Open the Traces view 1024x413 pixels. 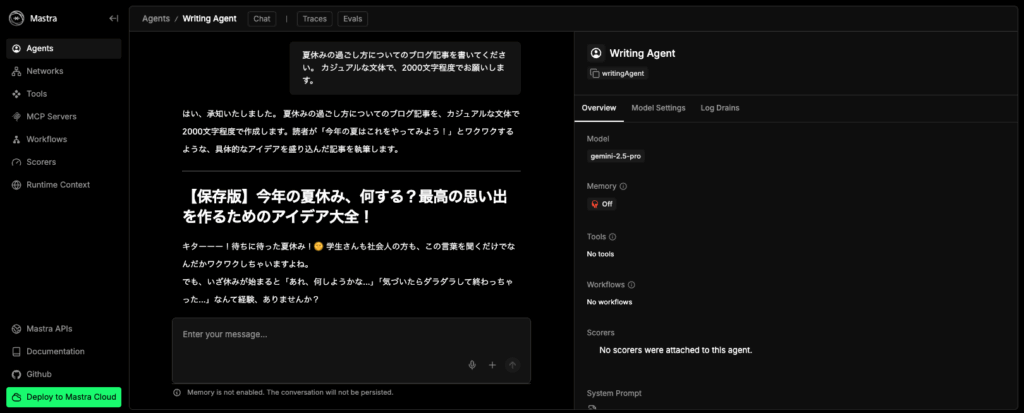click(314, 18)
